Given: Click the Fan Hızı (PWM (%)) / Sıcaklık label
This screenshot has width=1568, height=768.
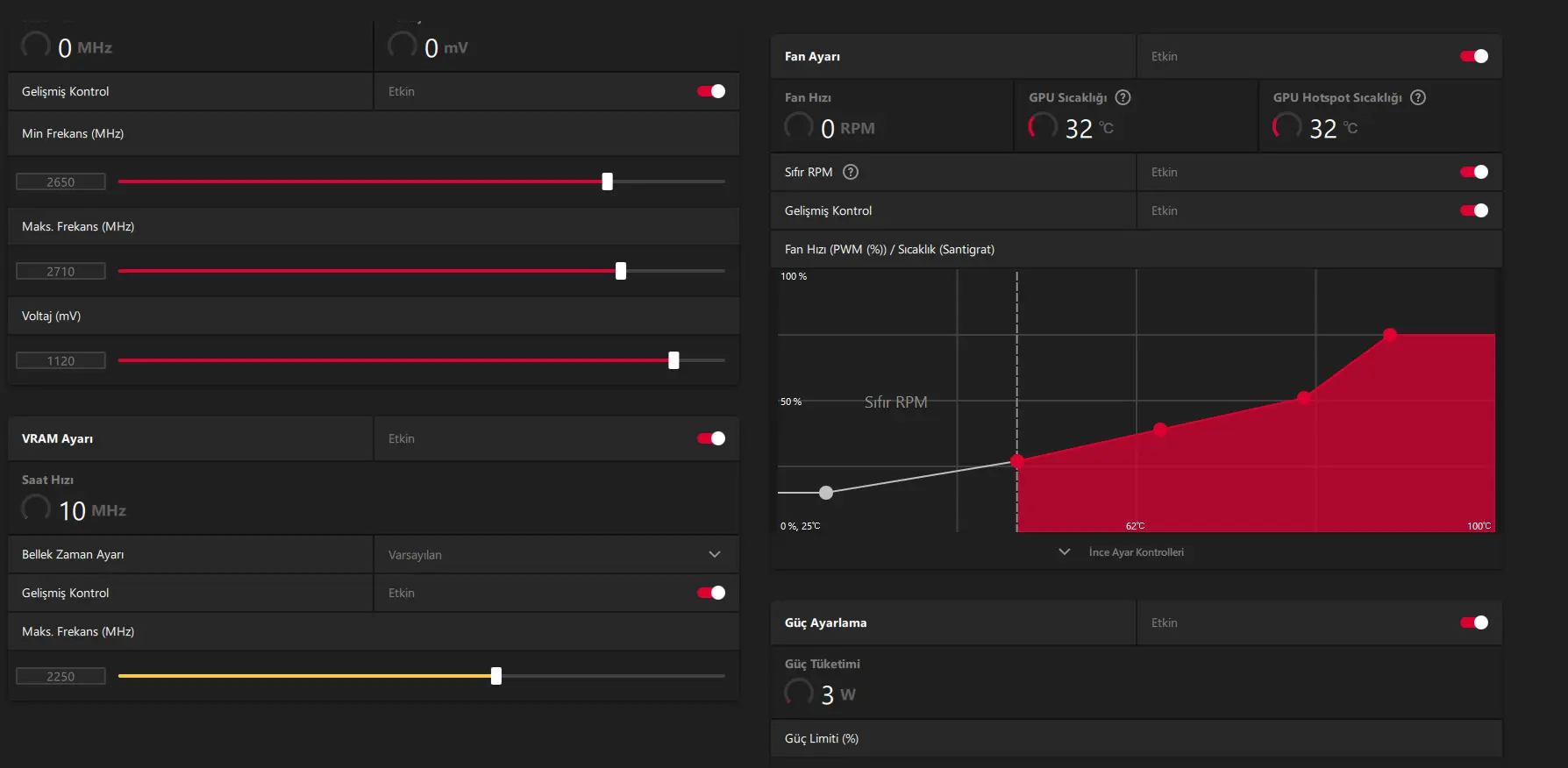Looking at the screenshot, I should [x=889, y=249].
